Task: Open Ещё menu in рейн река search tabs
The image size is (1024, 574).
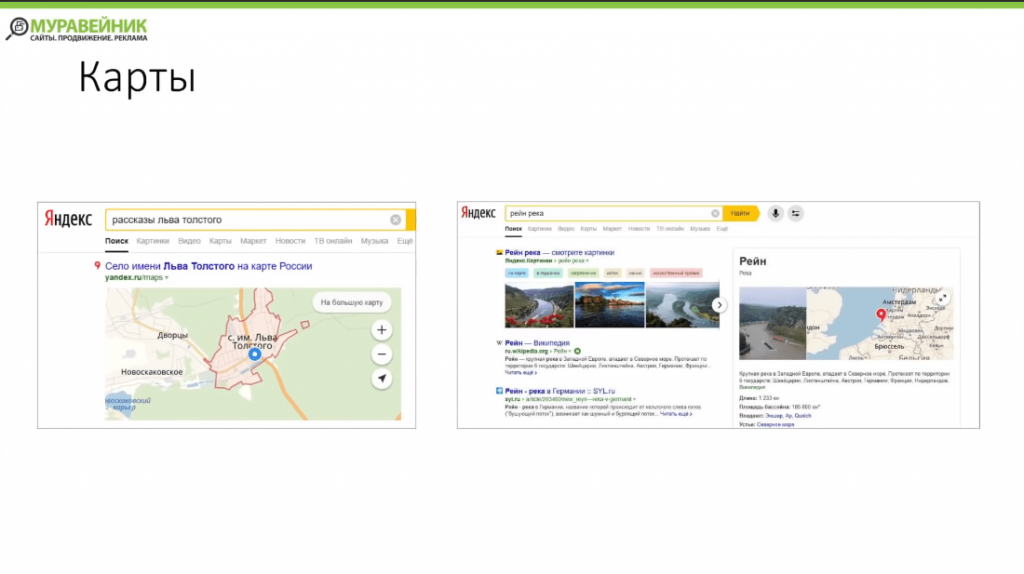Action: click(x=722, y=229)
